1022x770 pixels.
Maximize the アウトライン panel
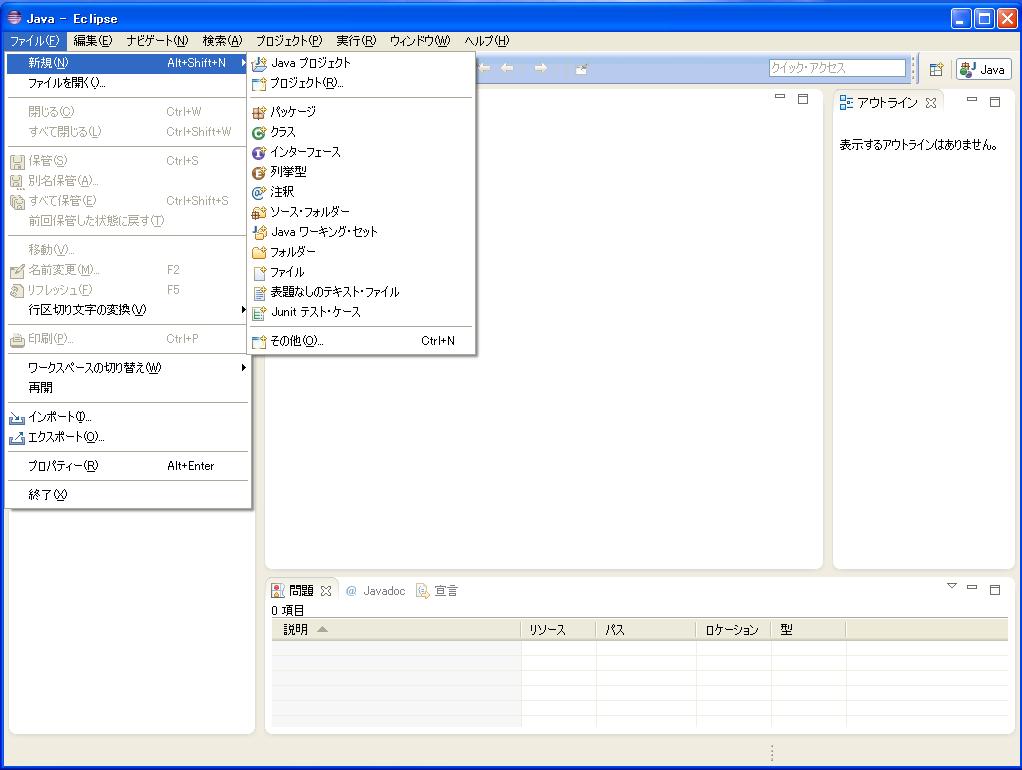point(995,102)
